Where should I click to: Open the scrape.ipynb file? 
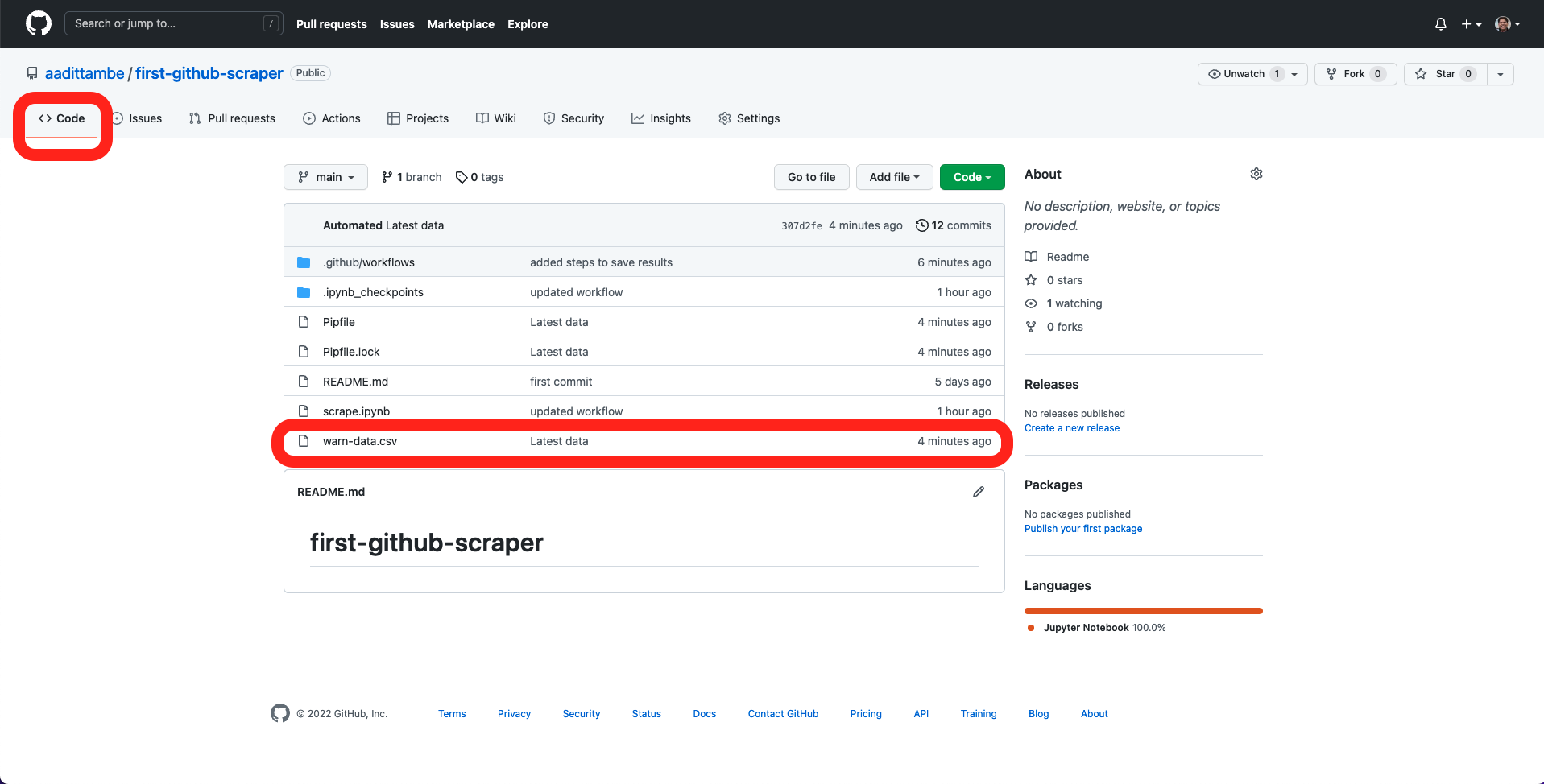click(356, 411)
